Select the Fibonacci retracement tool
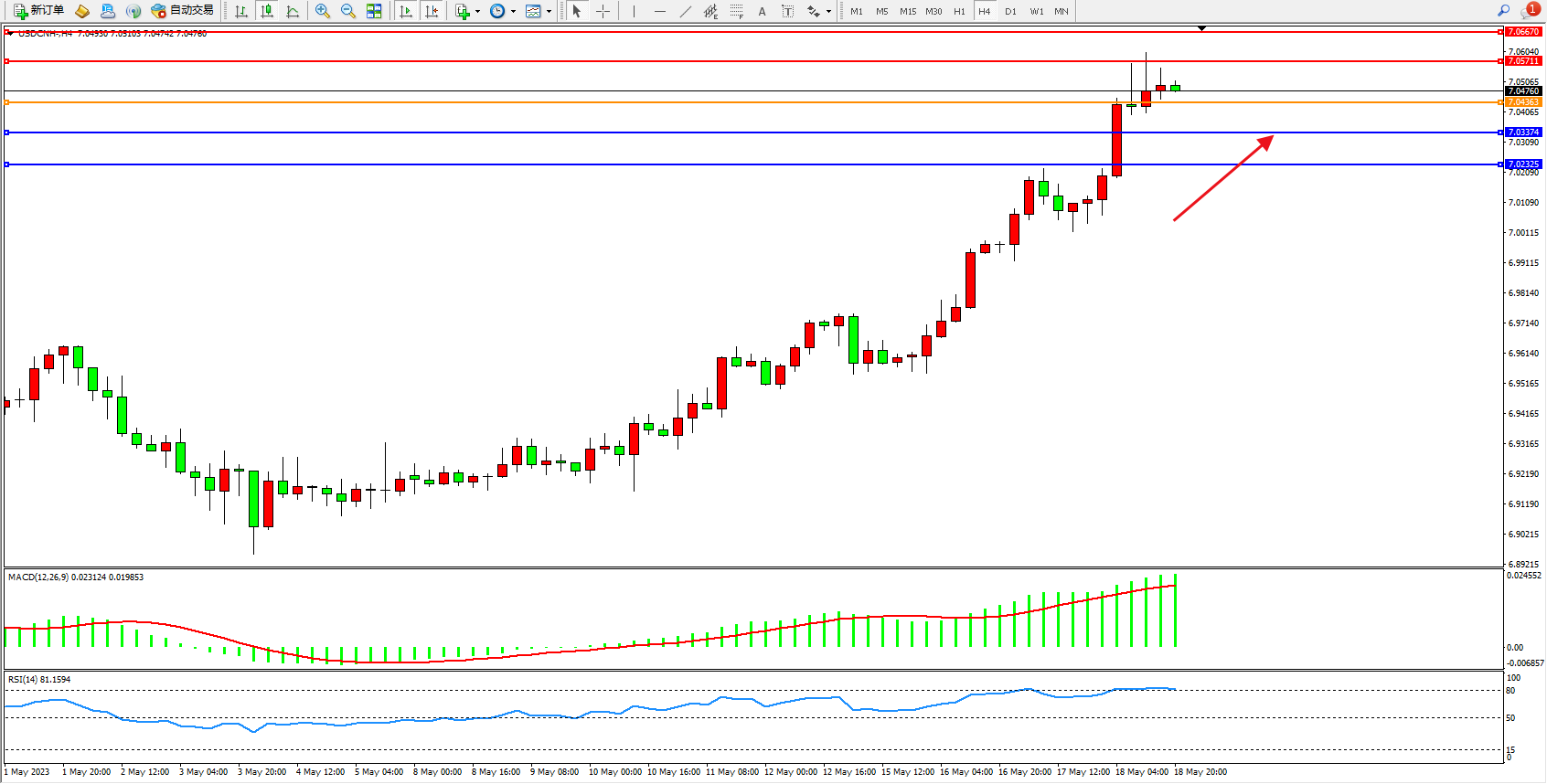The image size is (1547, 784). pyautogui.click(x=737, y=11)
